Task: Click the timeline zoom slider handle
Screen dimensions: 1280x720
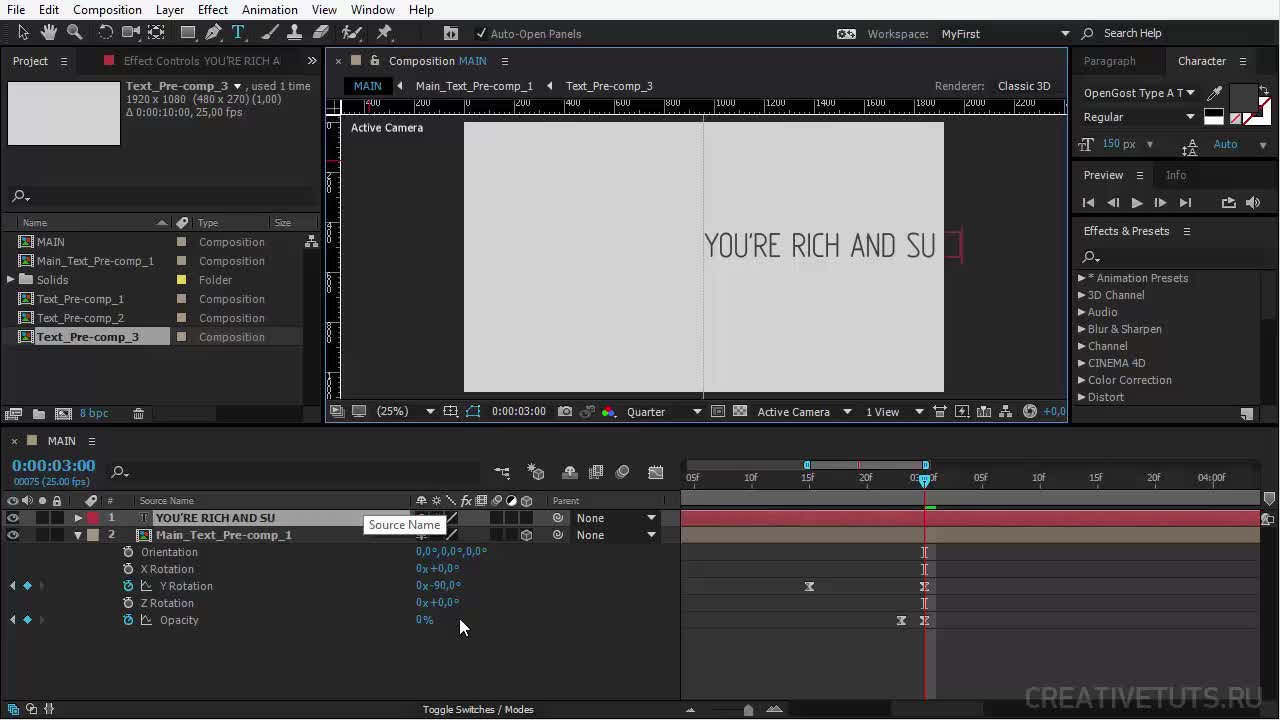Action: pyautogui.click(x=748, y=710)
